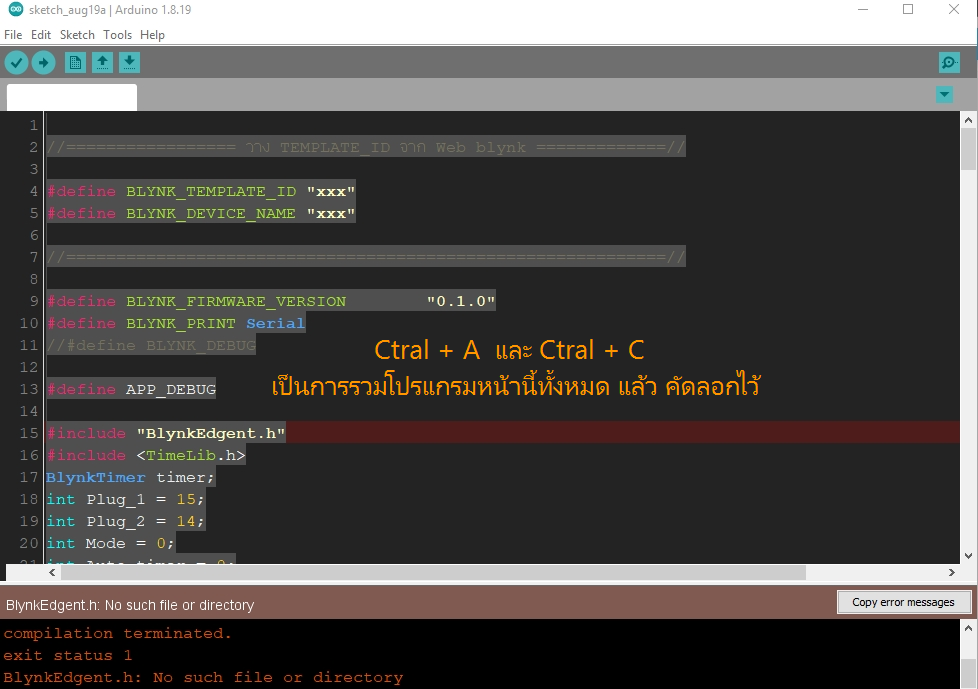978x689 pixels.
Task: Open a sketch with the Open icon
Action: click(x=102, y=62)
